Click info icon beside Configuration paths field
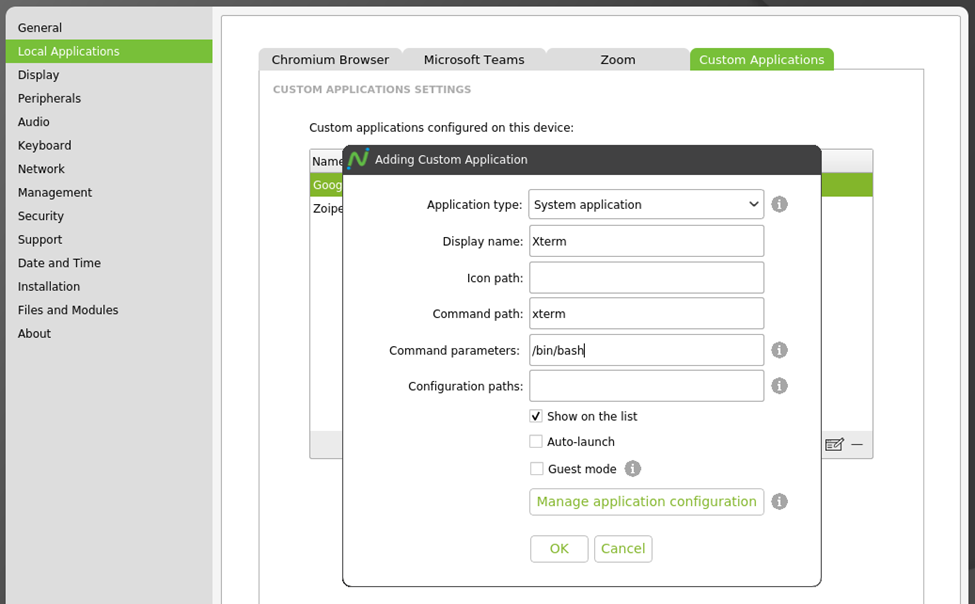 tap(779, 386)
